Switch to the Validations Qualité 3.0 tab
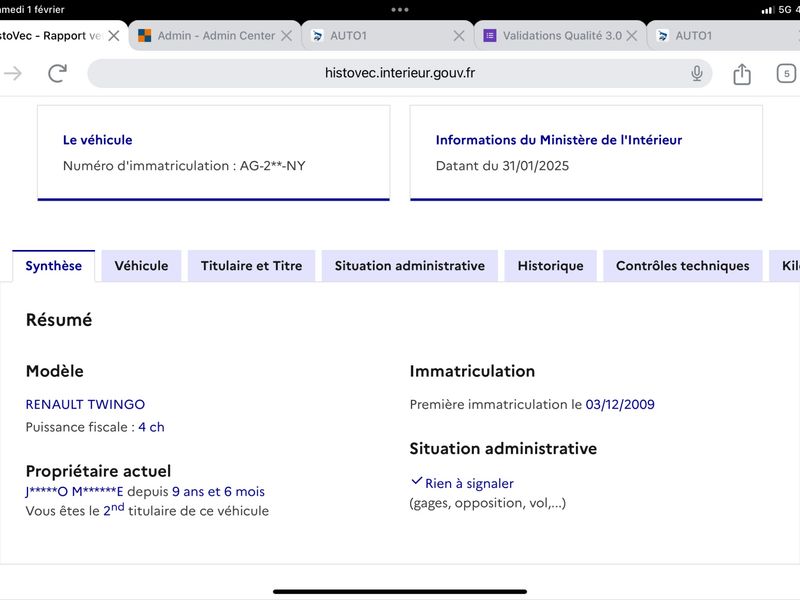The image size is (800, 600). tap(562, 36)
